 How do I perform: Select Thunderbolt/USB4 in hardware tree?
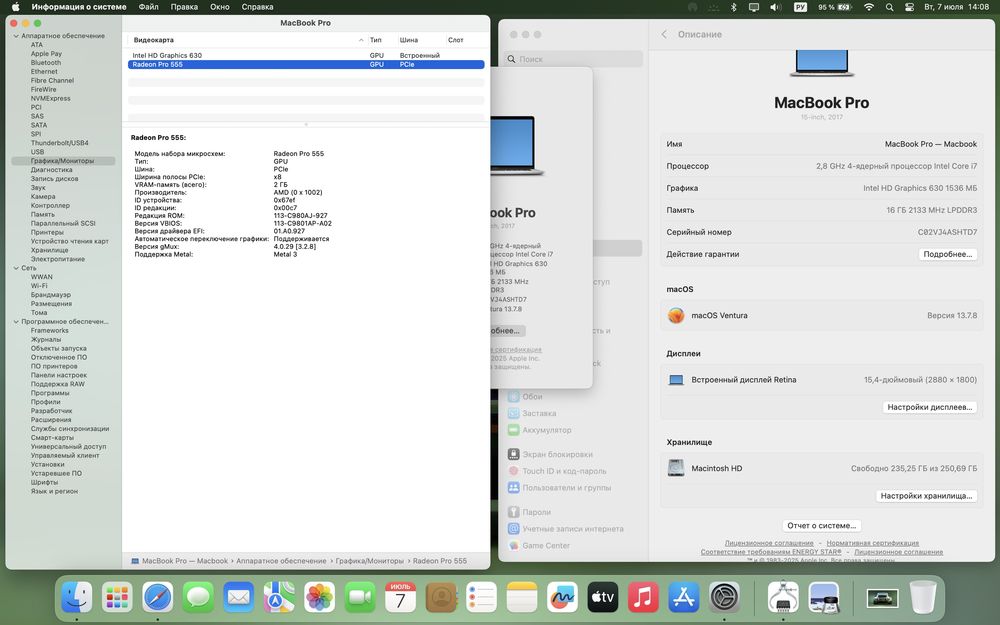click(x=59, y=143)
